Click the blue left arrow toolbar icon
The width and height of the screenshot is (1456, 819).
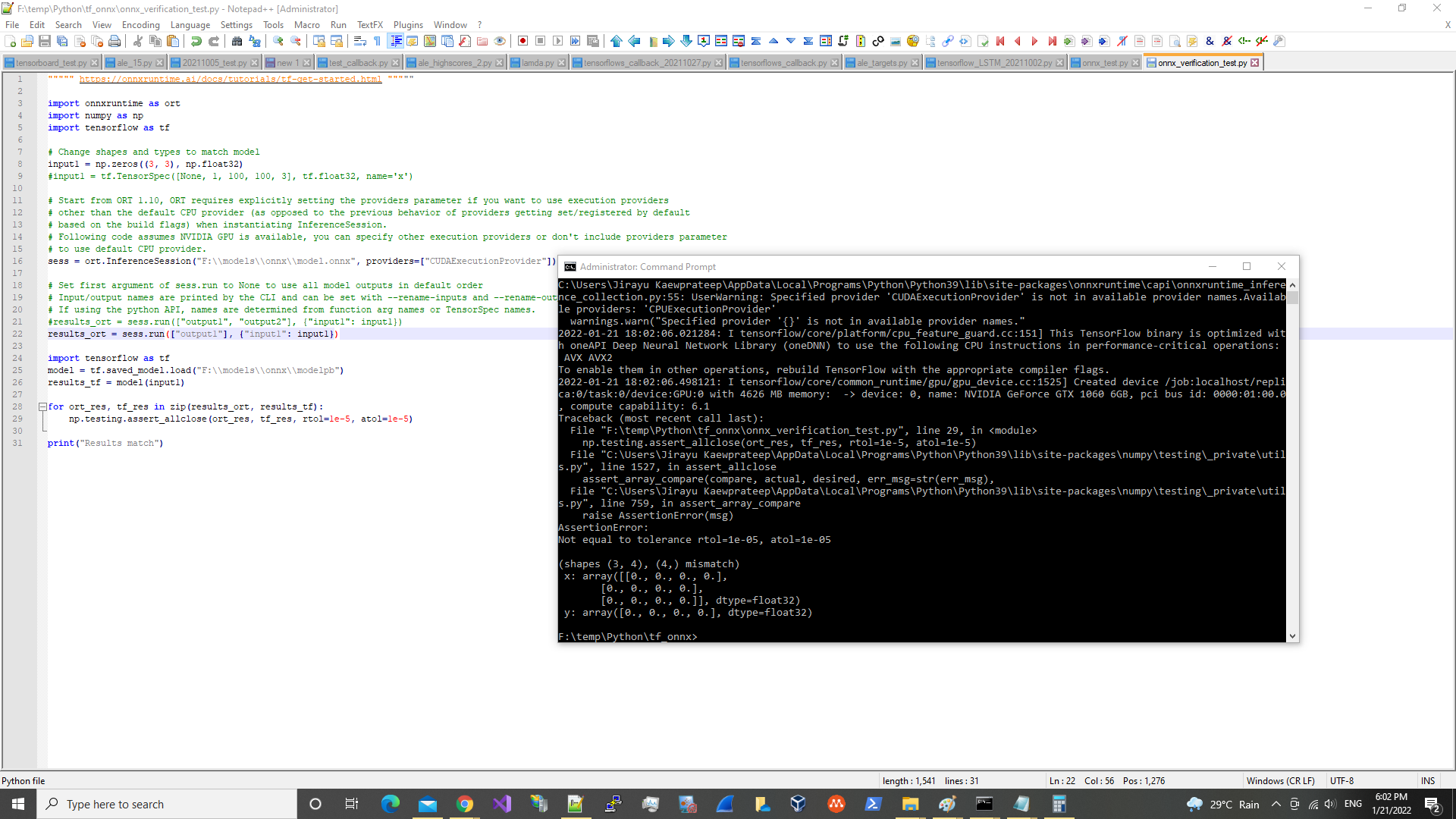coord(634,41)
